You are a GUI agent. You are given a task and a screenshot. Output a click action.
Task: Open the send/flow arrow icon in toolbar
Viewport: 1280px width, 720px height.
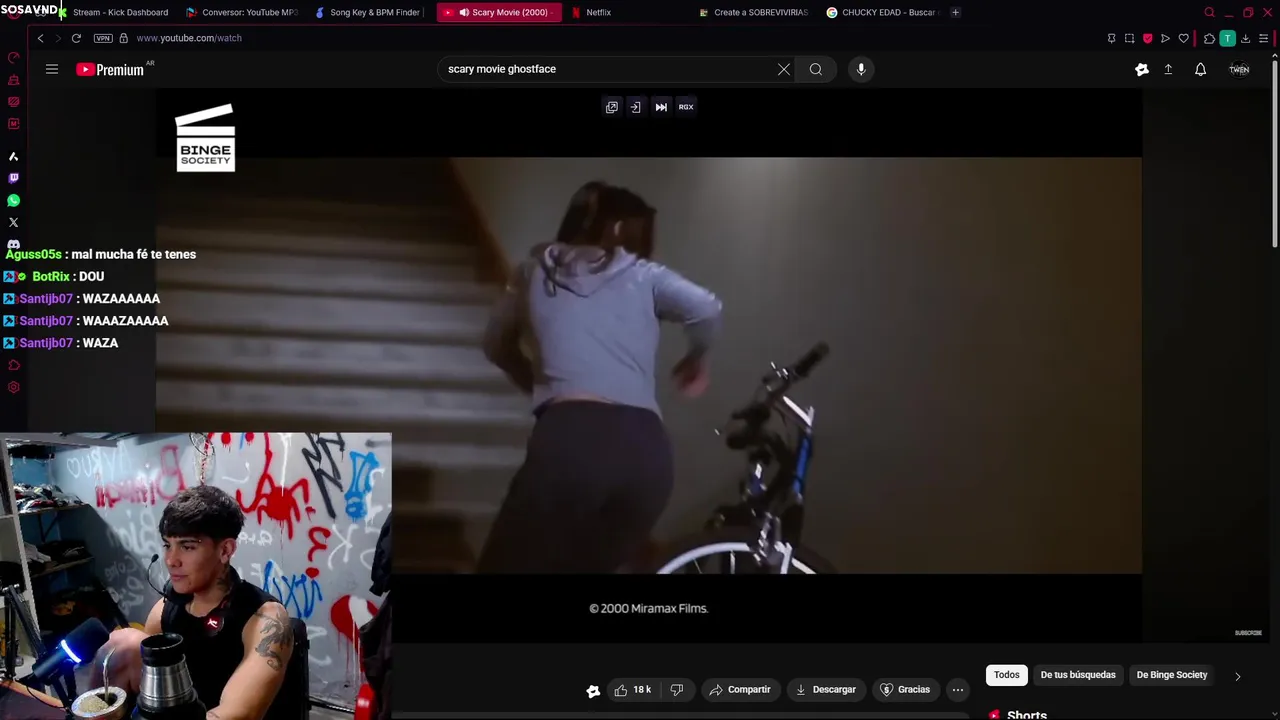coord(1165,38)
